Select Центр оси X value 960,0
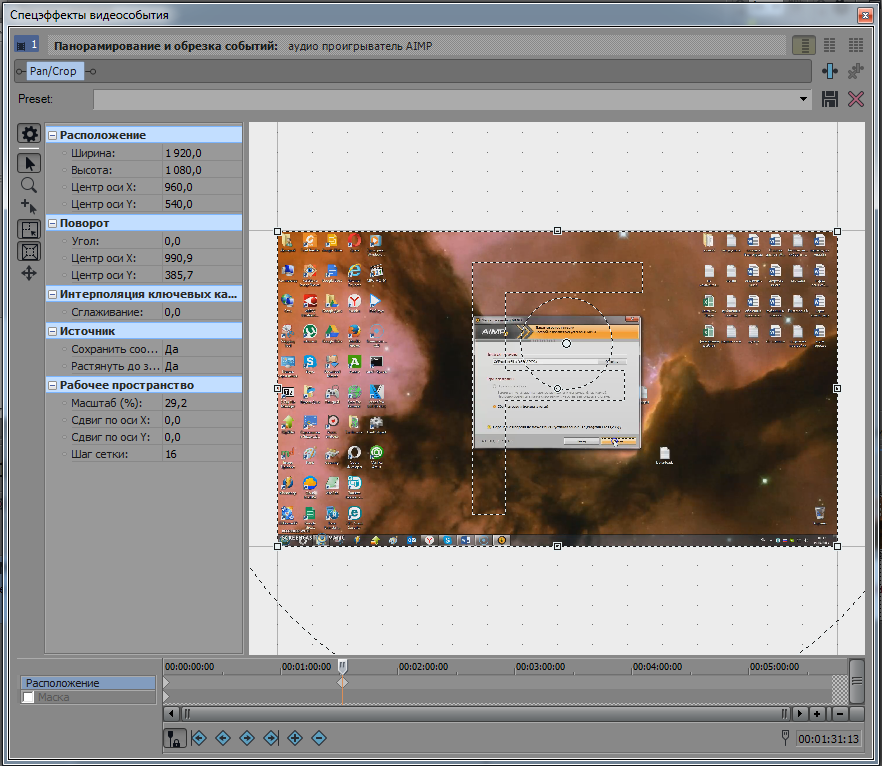882x766 pixels. pyautogui.click(x=202, y=187)
